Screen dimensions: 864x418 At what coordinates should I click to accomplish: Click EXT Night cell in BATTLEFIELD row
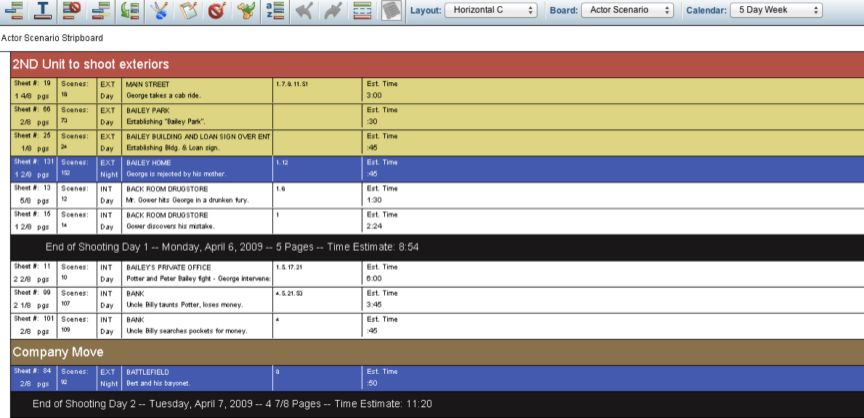click(x=109, y=378)
